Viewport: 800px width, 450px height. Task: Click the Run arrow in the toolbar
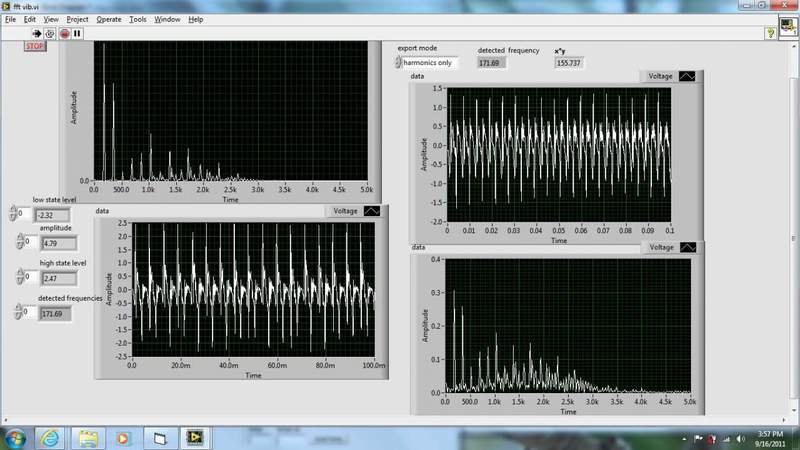37,33
